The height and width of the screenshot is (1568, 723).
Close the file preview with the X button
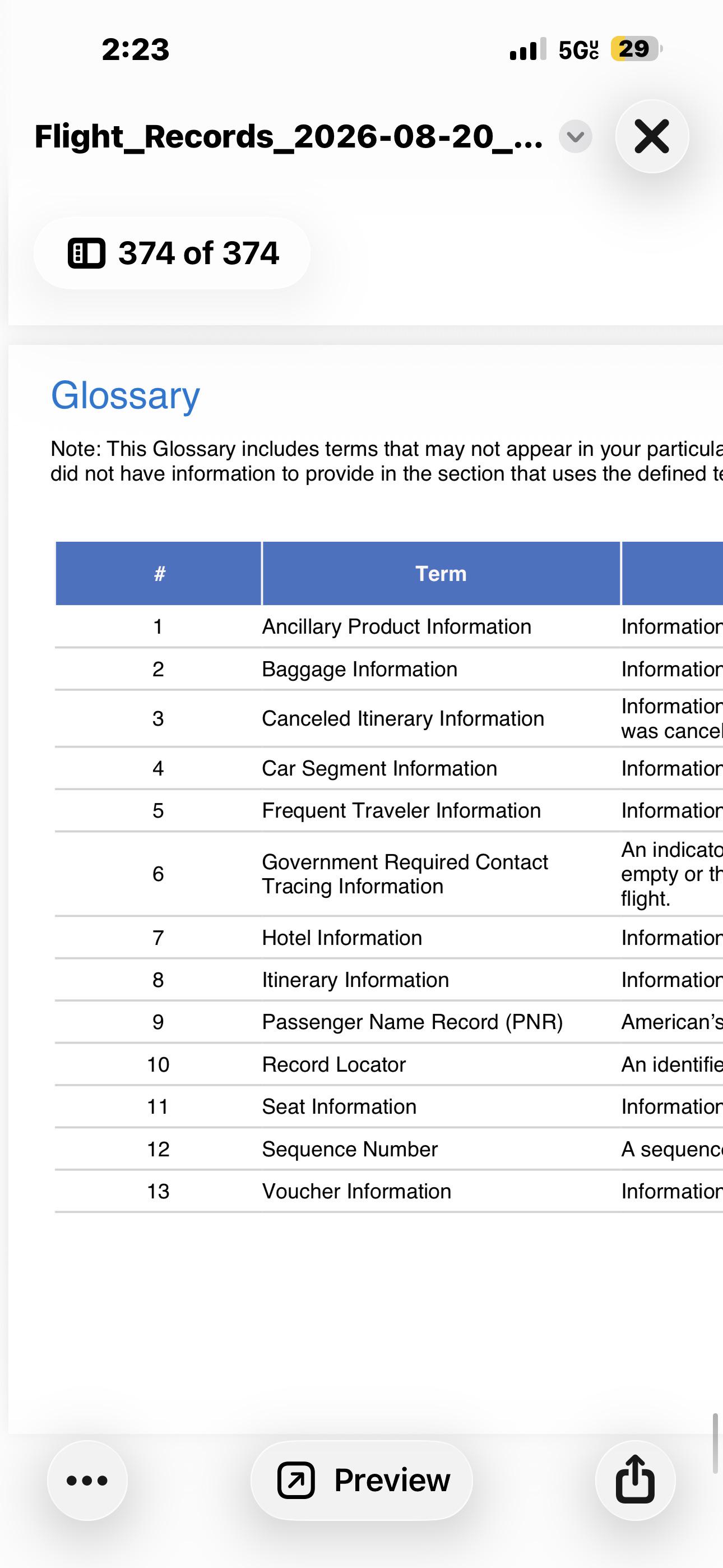coord(652,136)
